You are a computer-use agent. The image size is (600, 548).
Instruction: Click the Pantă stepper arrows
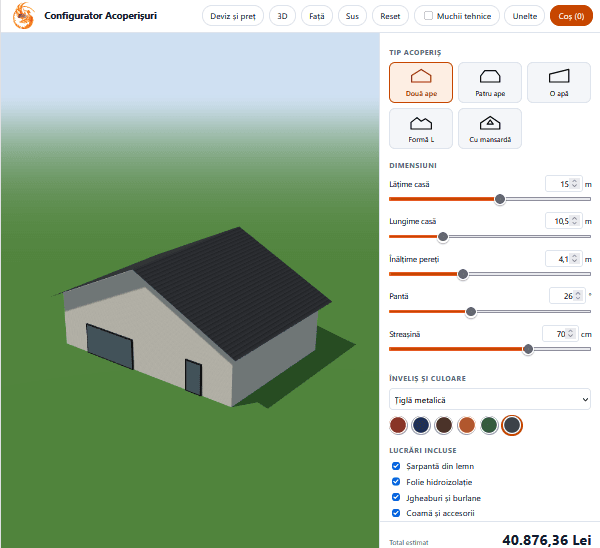tap(578, 296)
